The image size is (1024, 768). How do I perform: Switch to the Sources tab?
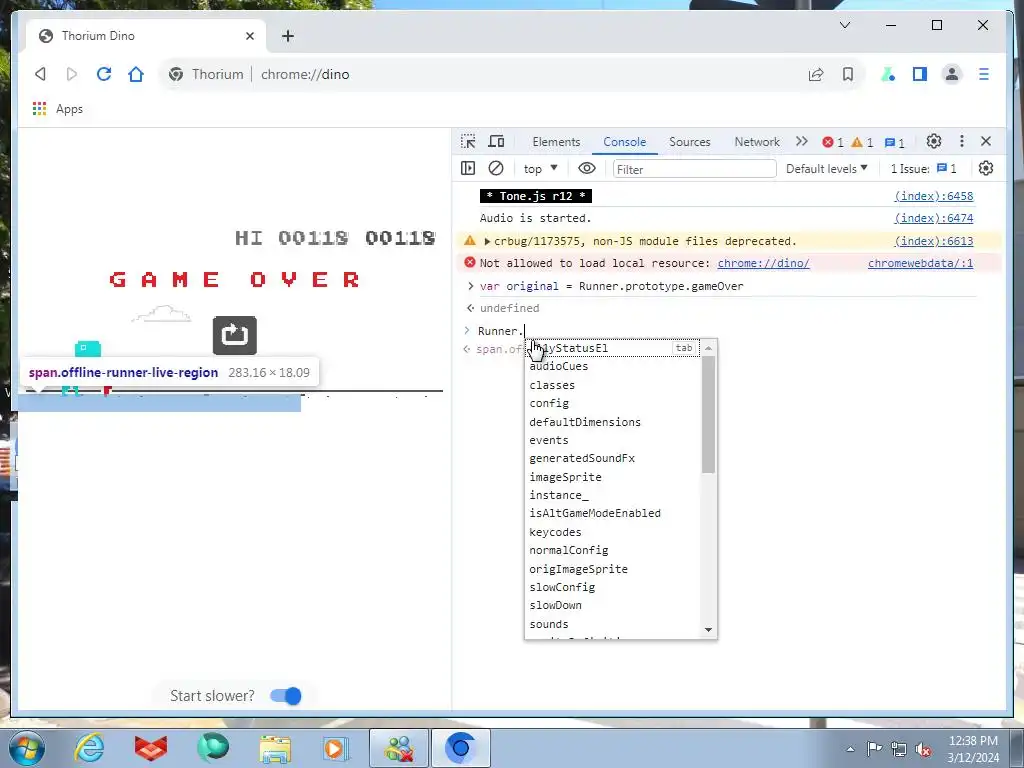690,142
